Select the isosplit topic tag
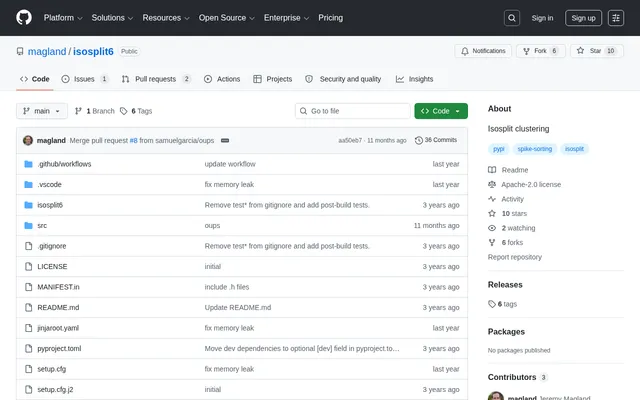Viewport: 640px width, 400px height. pos(574,149)
